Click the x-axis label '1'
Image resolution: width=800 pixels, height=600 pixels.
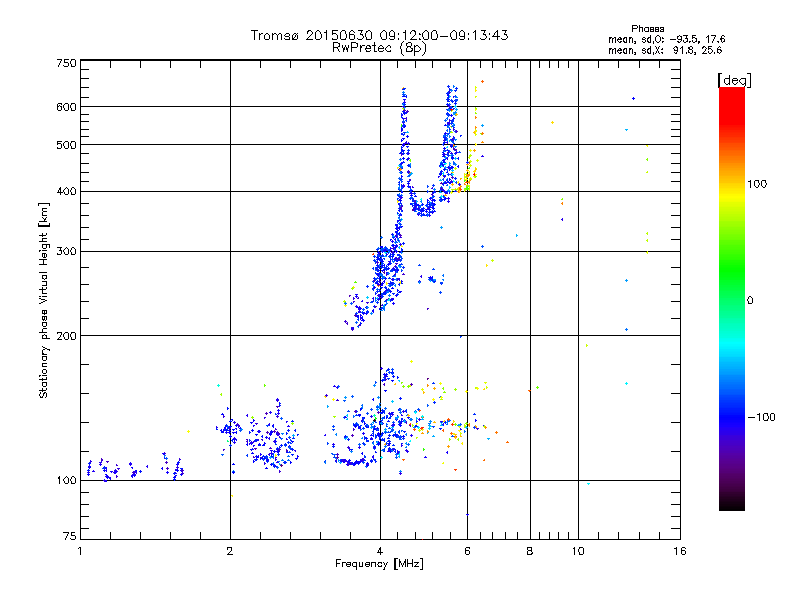[x=80, y=551]
